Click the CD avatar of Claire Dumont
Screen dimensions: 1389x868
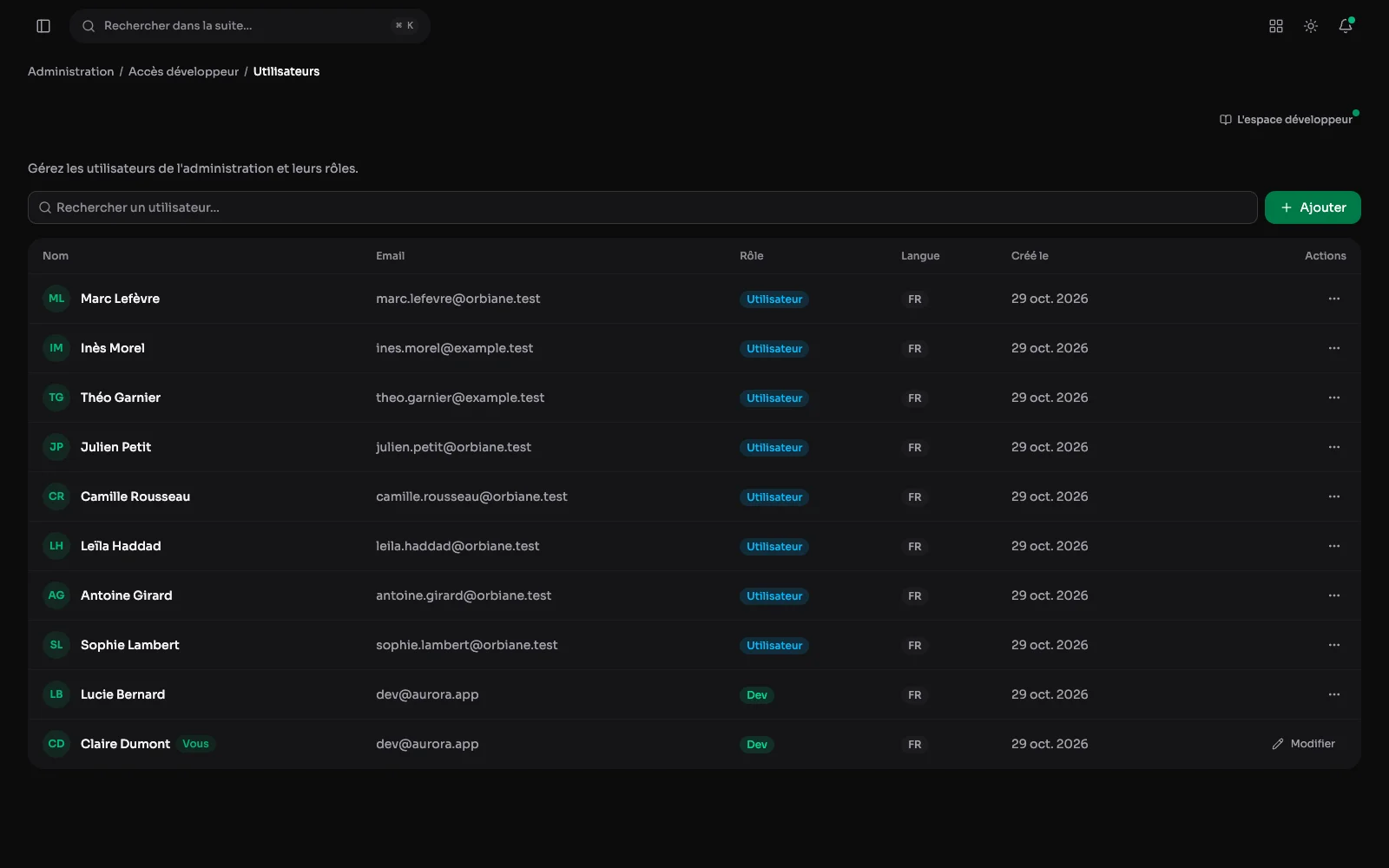pyautogui.click(x=56, y=744)
